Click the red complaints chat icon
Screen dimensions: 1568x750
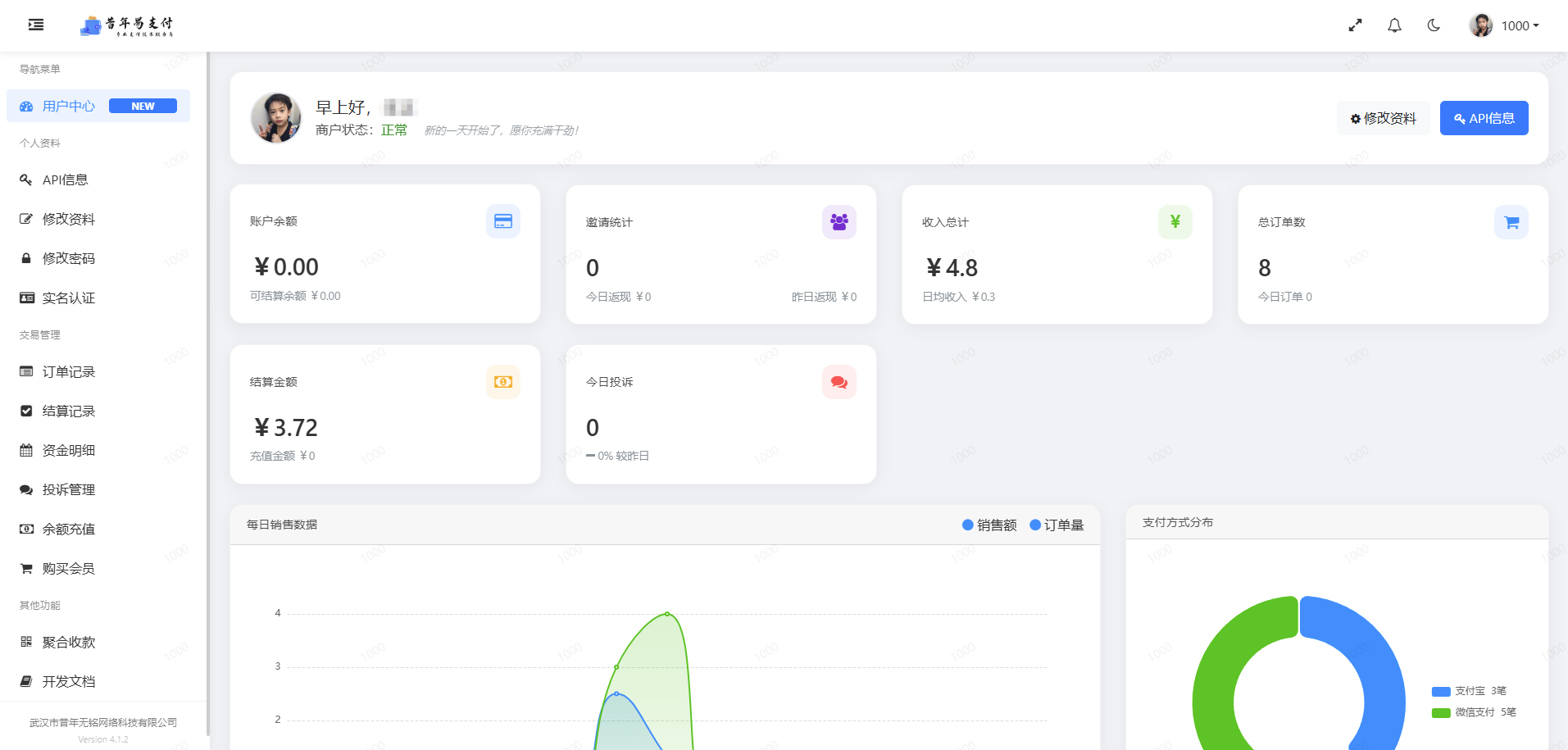click(839, 382)
